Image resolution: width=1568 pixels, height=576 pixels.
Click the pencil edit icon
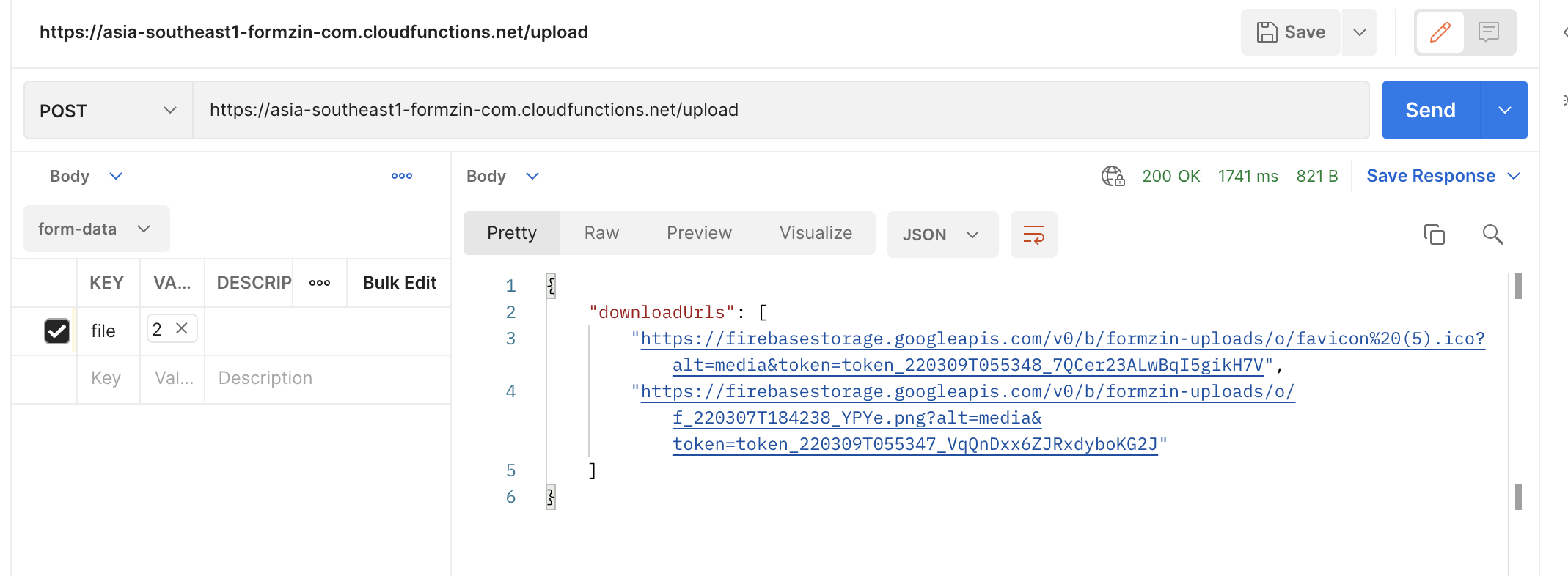coord(1440,32)
